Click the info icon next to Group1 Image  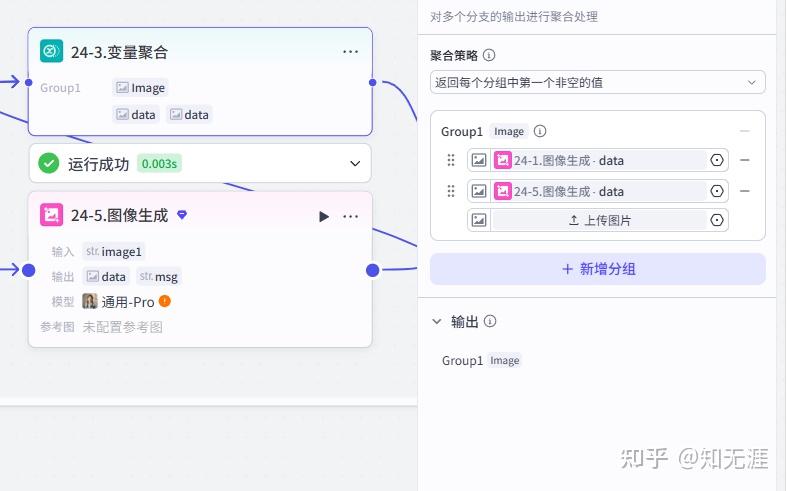[540, 131]
